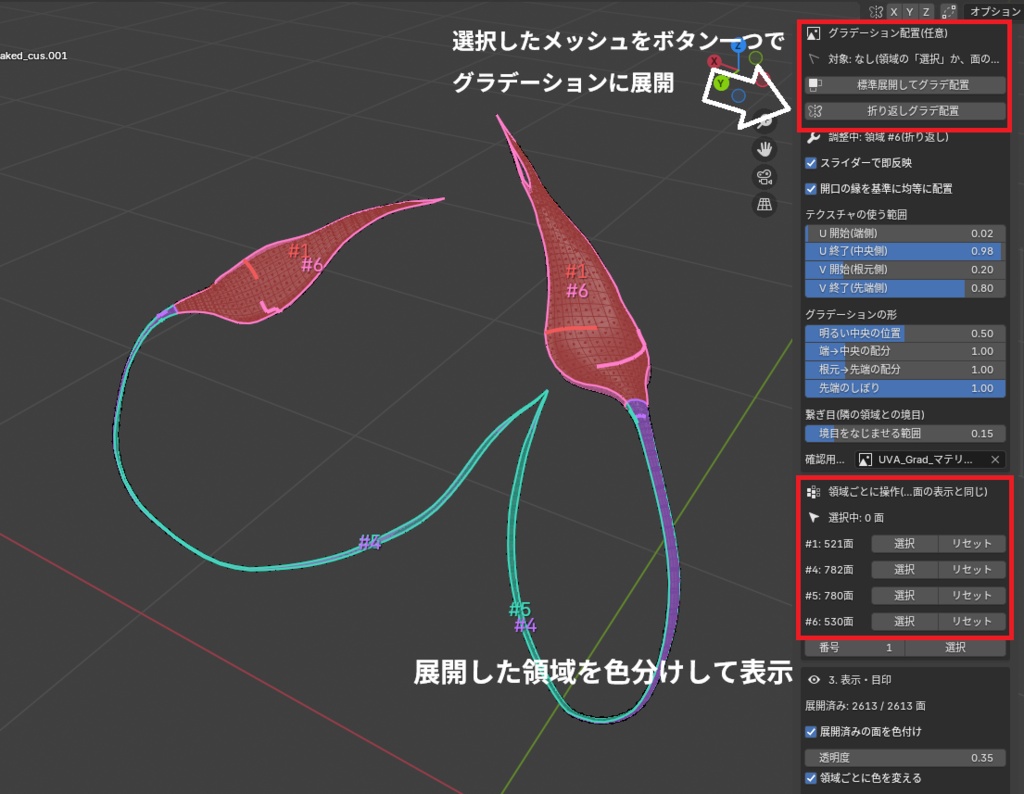Adjust the V 開始(根元側) slider
The height and width of the screenshot is (794, 1024).
tap(905, 270)
